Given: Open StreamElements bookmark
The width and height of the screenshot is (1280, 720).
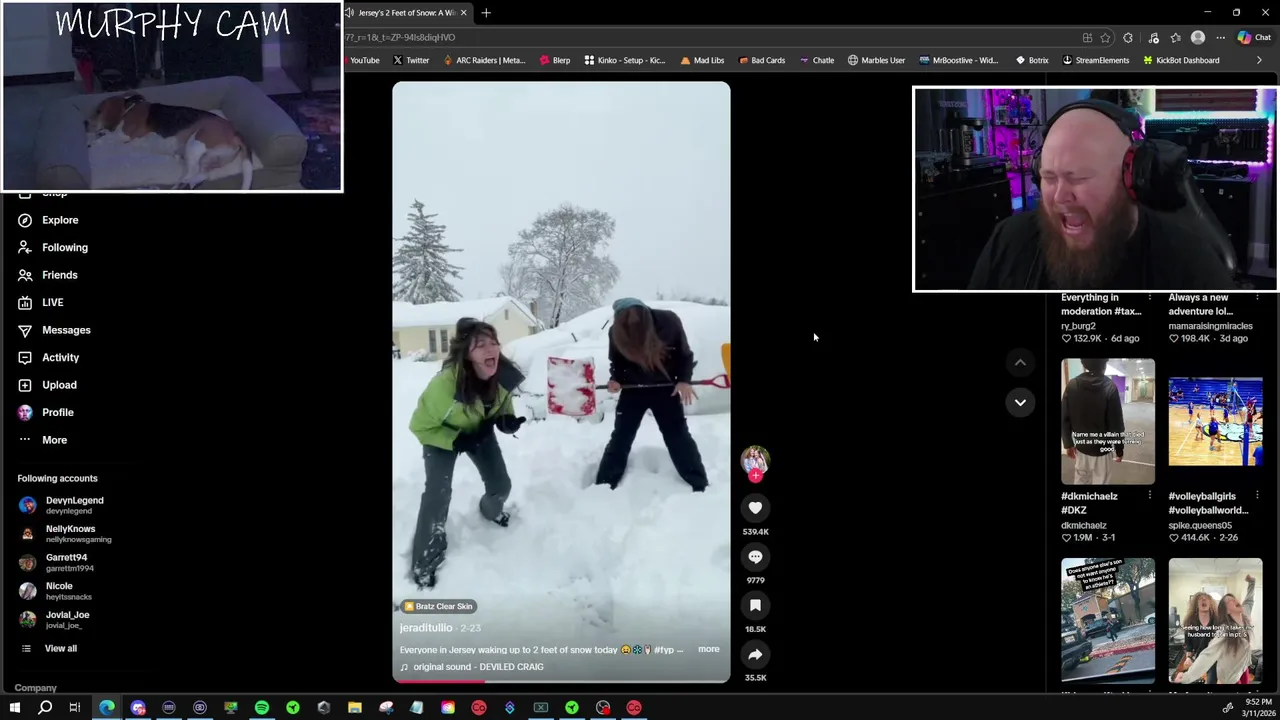Looking at the screenshot, I should [x=1096, y=60].
